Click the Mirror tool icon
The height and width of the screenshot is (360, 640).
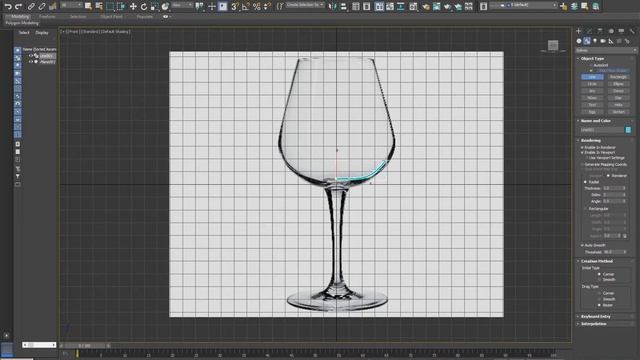point(333,7)
